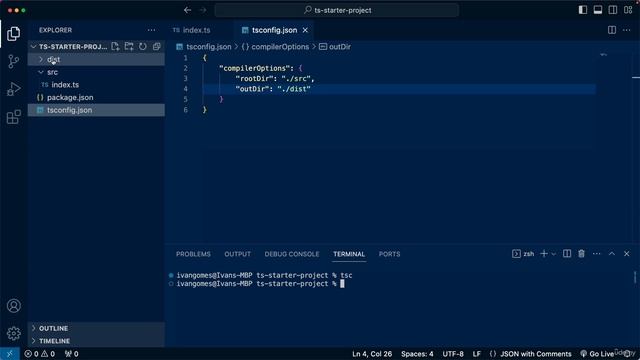Split the editor to the right
The height and width of the screenshot is (360, 640).
[x=612, y=30]
